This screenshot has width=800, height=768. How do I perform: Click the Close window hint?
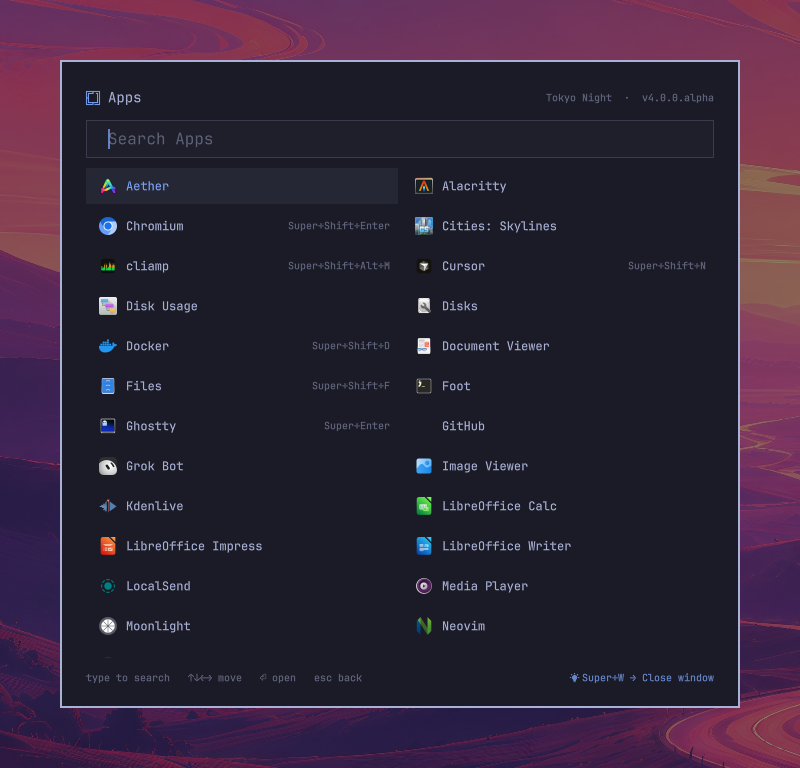click(x=678, y=678)
